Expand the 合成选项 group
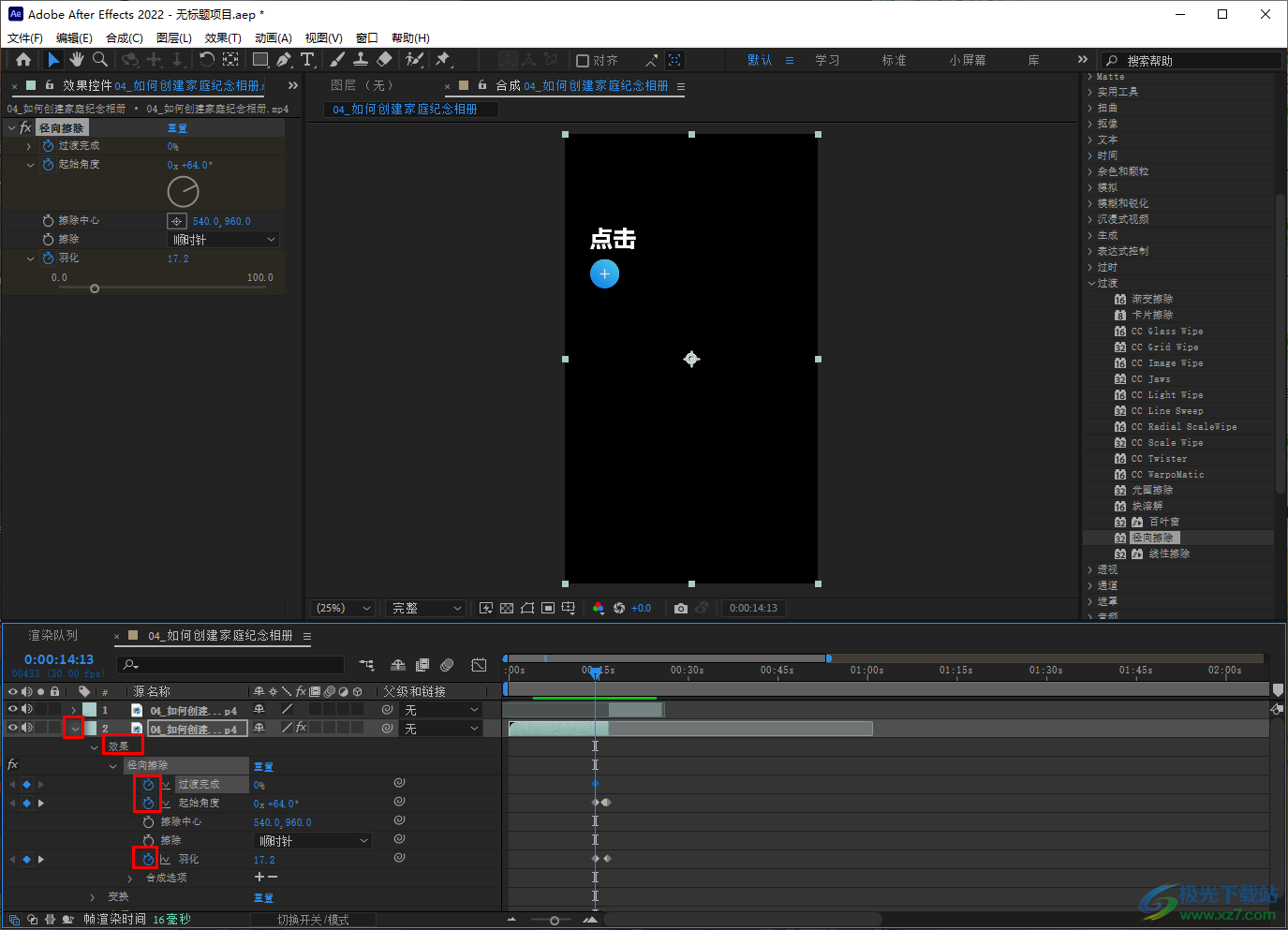Viewport: 1288px width, 930px height. (129, 878)
